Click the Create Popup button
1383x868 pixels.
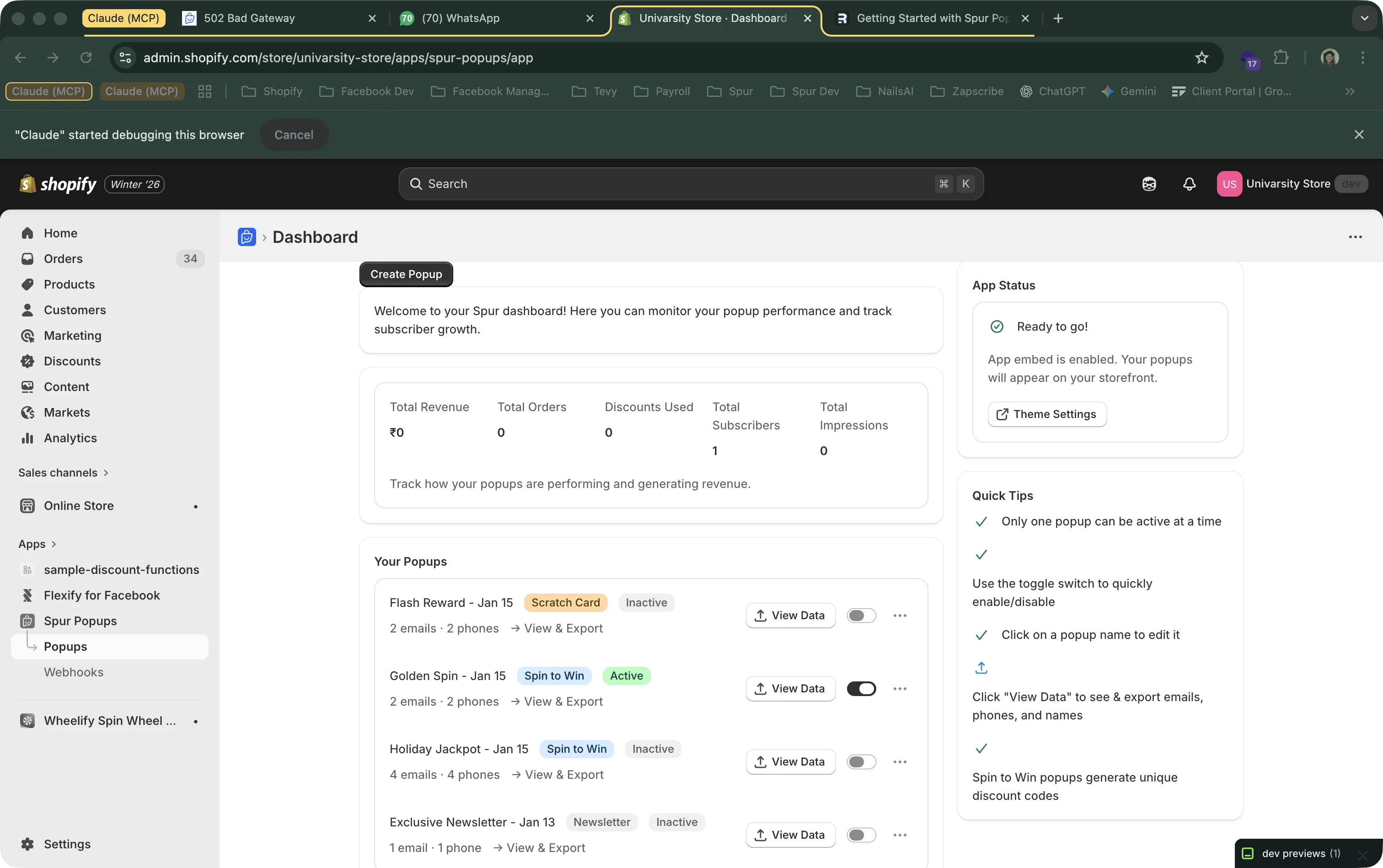tap(405, 274)
